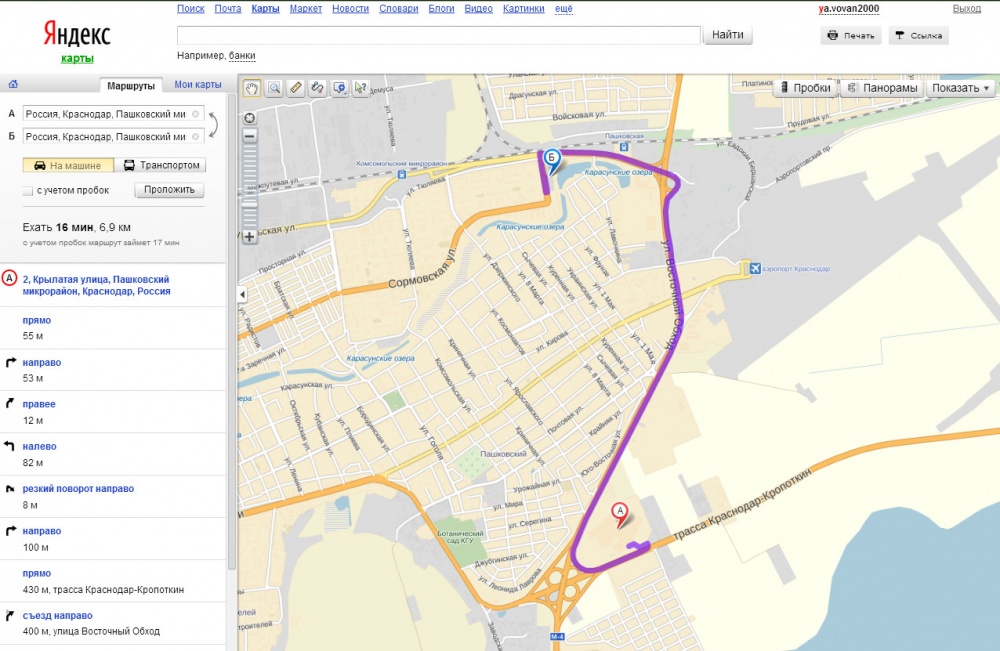Click the point A address field
The image size is (1000, 651).
114,114
